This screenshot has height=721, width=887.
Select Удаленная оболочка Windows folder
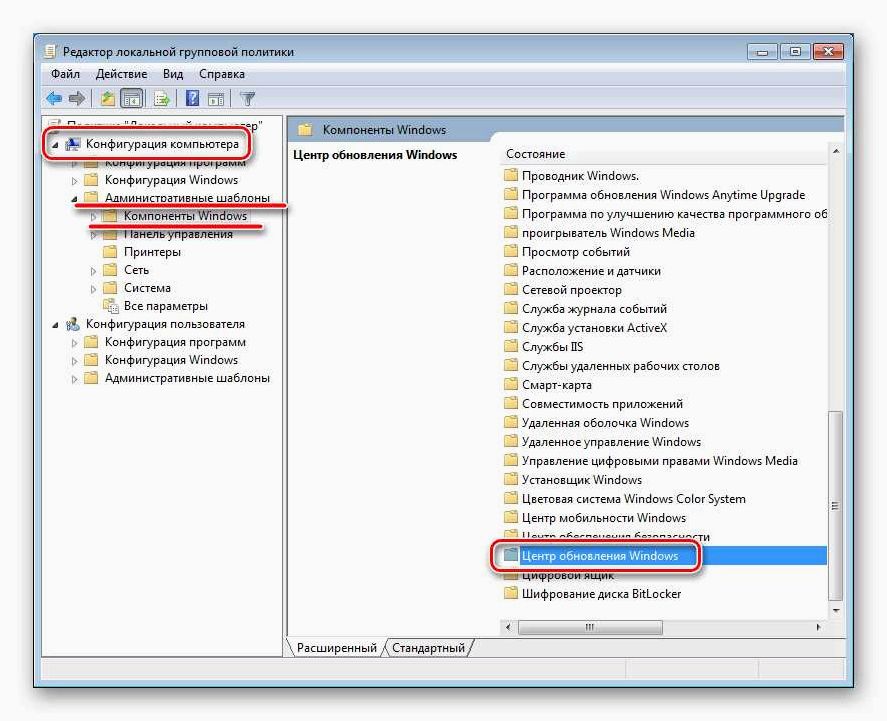[605, 423]
